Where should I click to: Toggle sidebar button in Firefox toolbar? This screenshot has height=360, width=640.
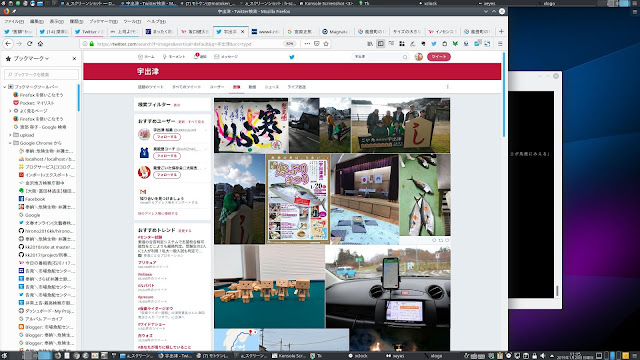click(x=380, y=44)
